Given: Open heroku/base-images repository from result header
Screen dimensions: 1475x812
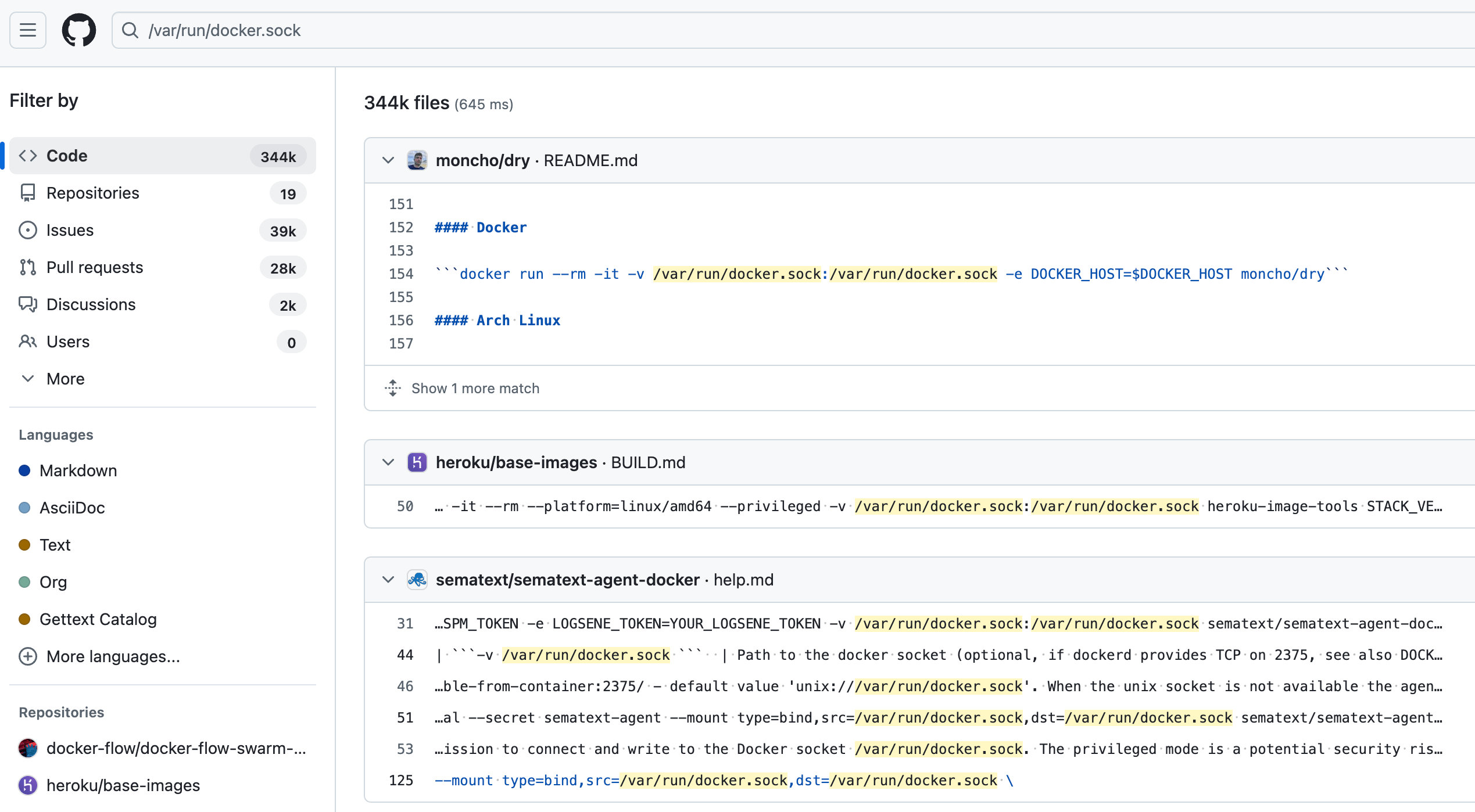Looking at the screenshot, I should coord(516,462).
